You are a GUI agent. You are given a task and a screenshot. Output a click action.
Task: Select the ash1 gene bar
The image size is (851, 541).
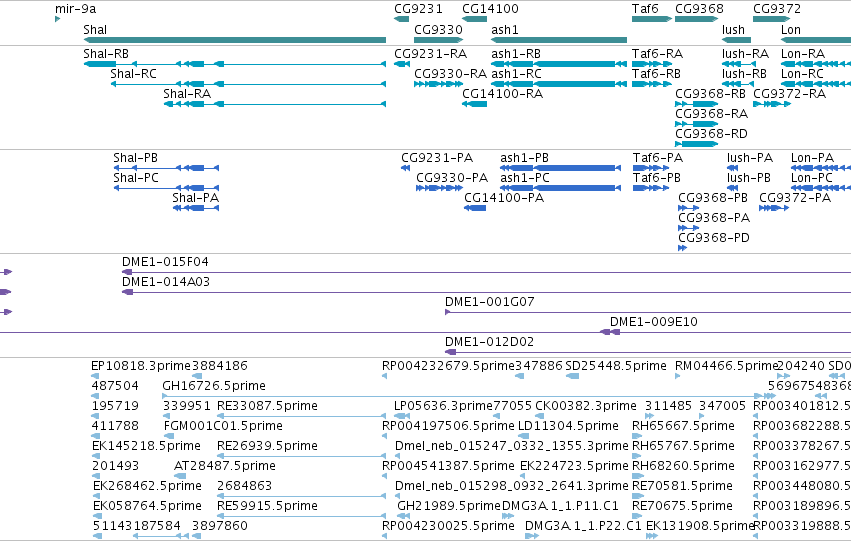pos(559,40)
